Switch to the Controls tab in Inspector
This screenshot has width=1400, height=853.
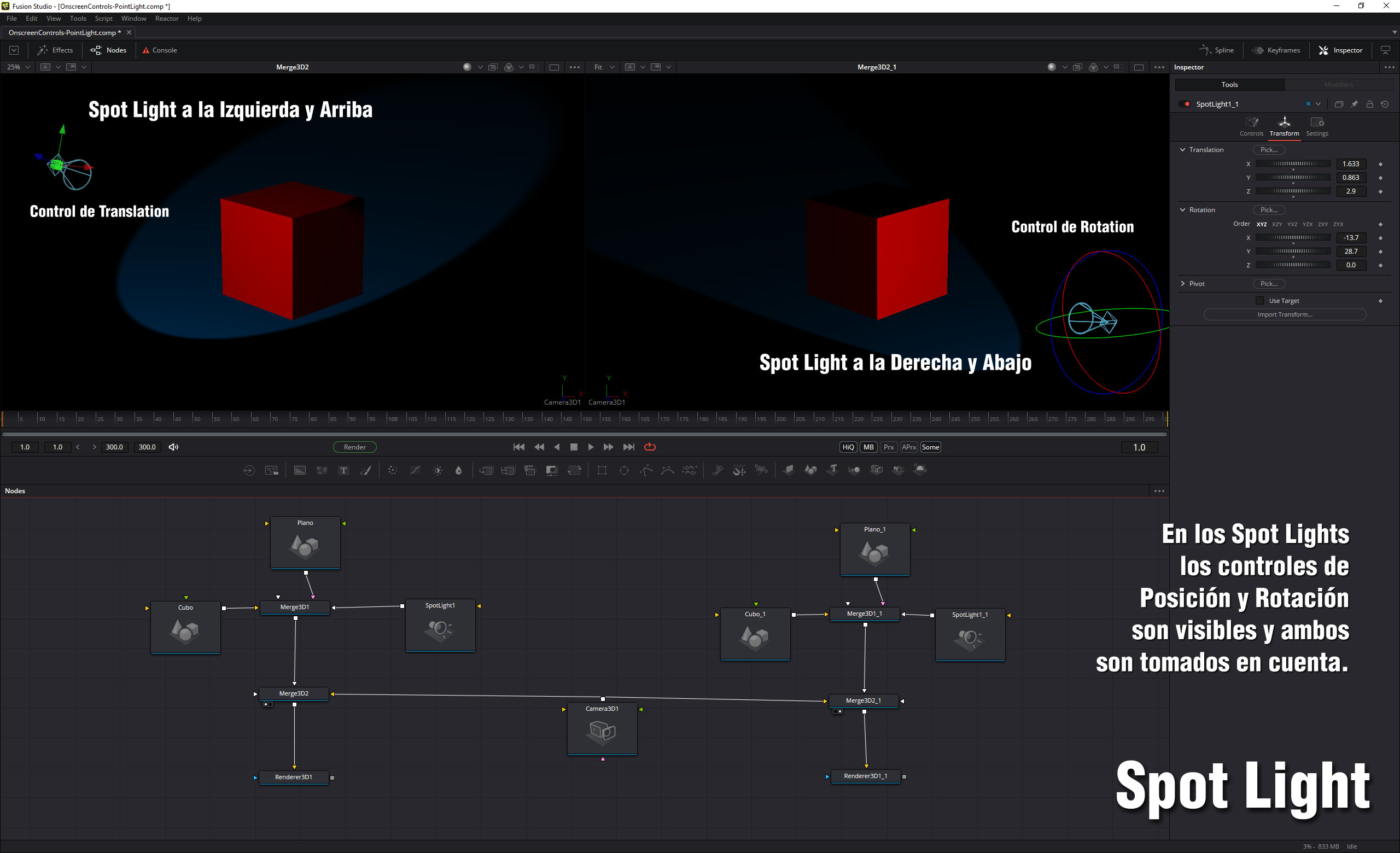click(x=1251, y=126)
